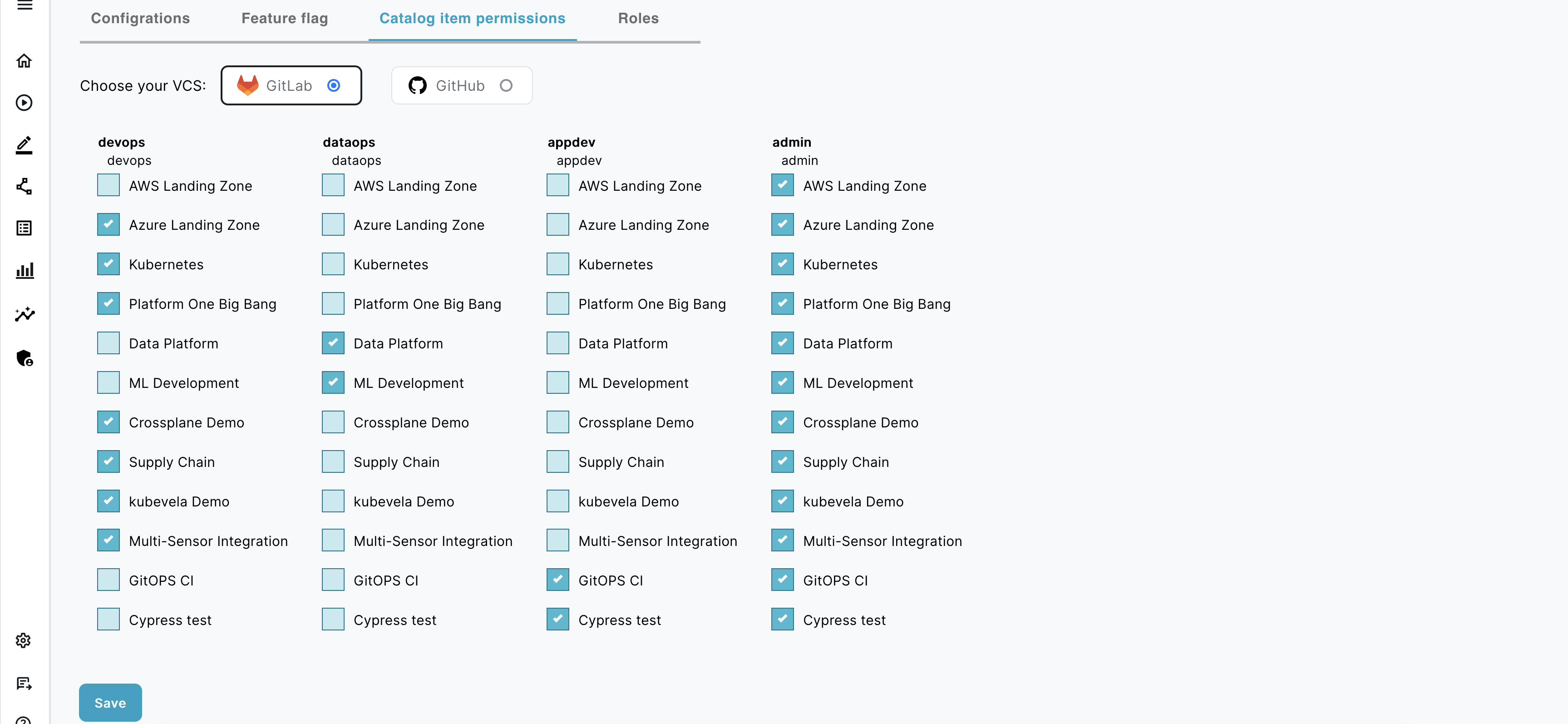Toggle AWS Landing Zone for admin group
This screenshot has width=1568, height=724.
[783, 185]
